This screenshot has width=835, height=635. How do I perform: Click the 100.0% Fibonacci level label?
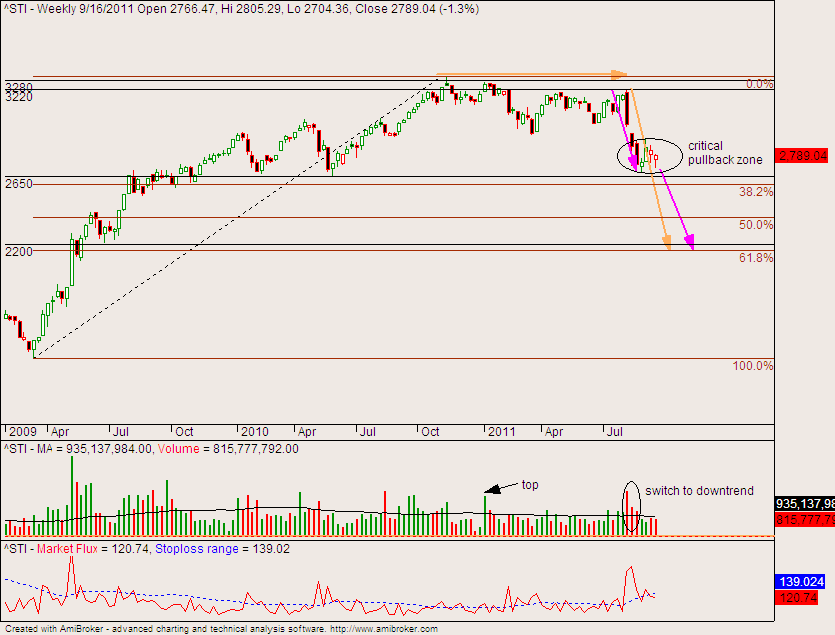click(753, 366)
